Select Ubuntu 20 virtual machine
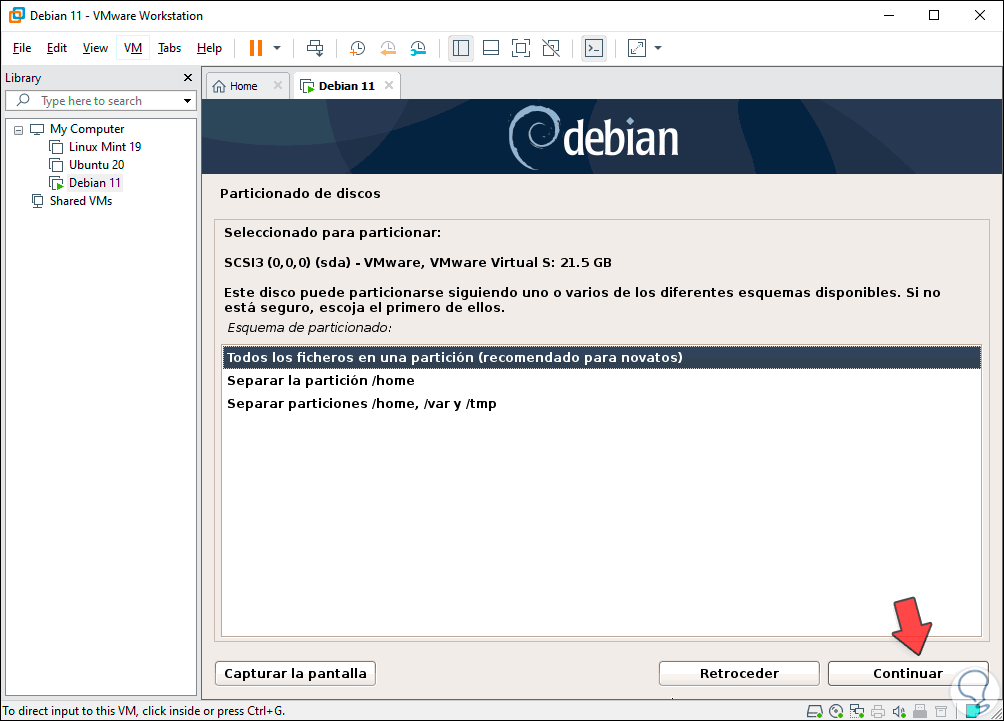The image size is (1004, 721). (96, 165)
